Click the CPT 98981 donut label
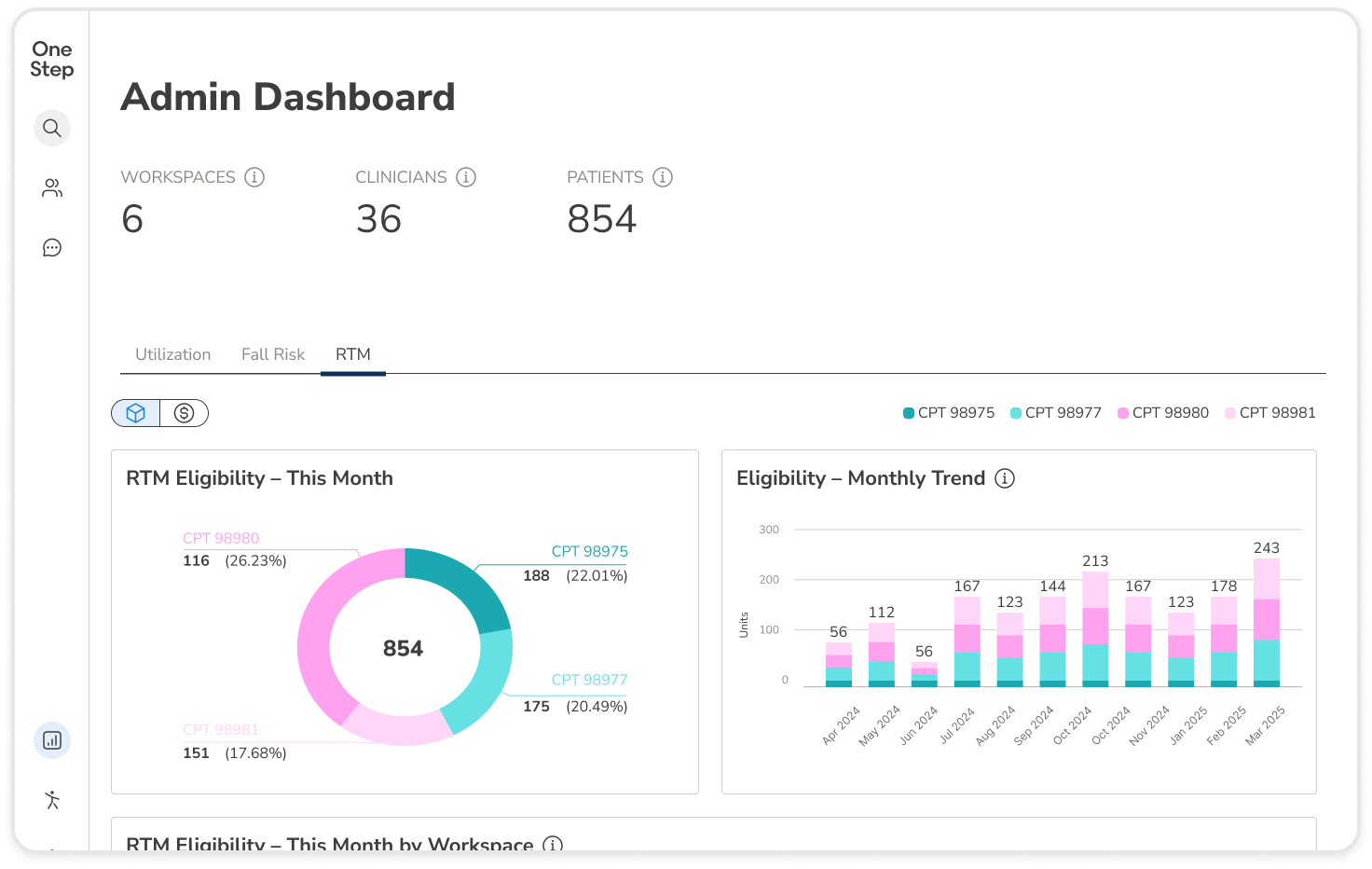This screenshot has height=869, width=1372. (x=221, y=730)
